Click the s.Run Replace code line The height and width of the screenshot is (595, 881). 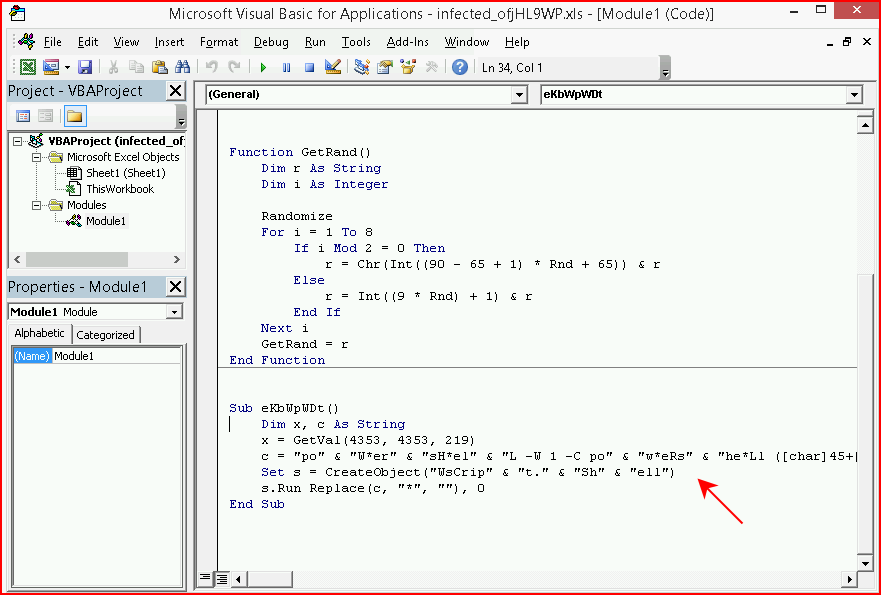[373, 488]
